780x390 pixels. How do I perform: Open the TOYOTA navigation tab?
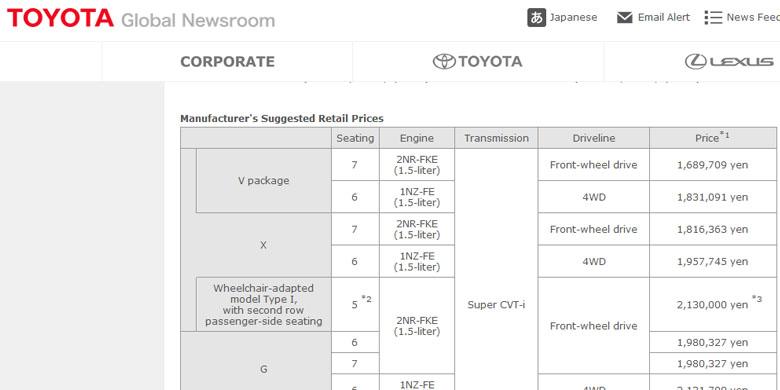[478, 62]
